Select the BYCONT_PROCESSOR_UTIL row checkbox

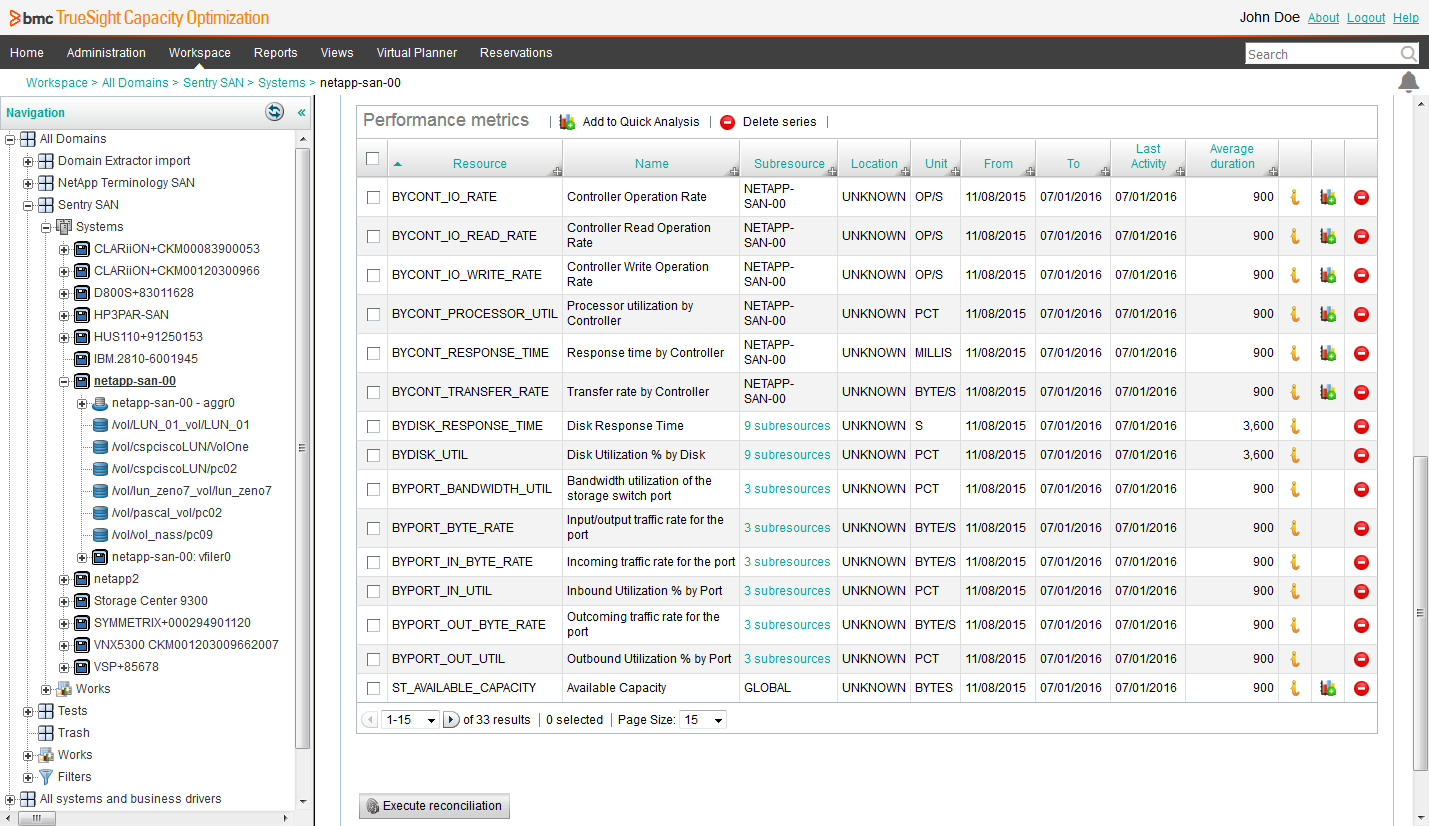pos(373,314)
